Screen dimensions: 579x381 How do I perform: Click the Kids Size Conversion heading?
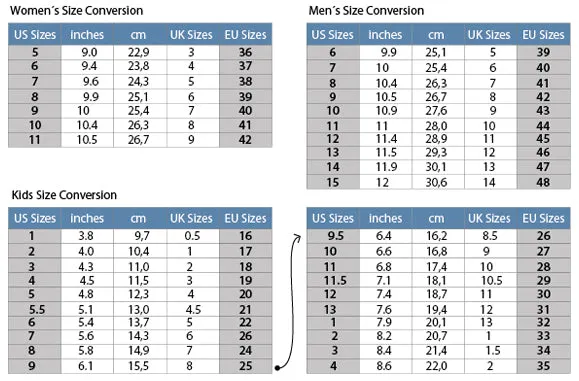pos(64,195)
